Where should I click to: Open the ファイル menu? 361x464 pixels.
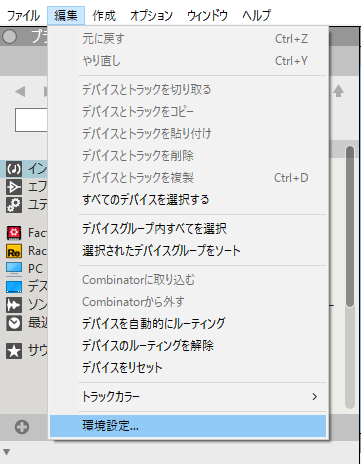(23, 16)
